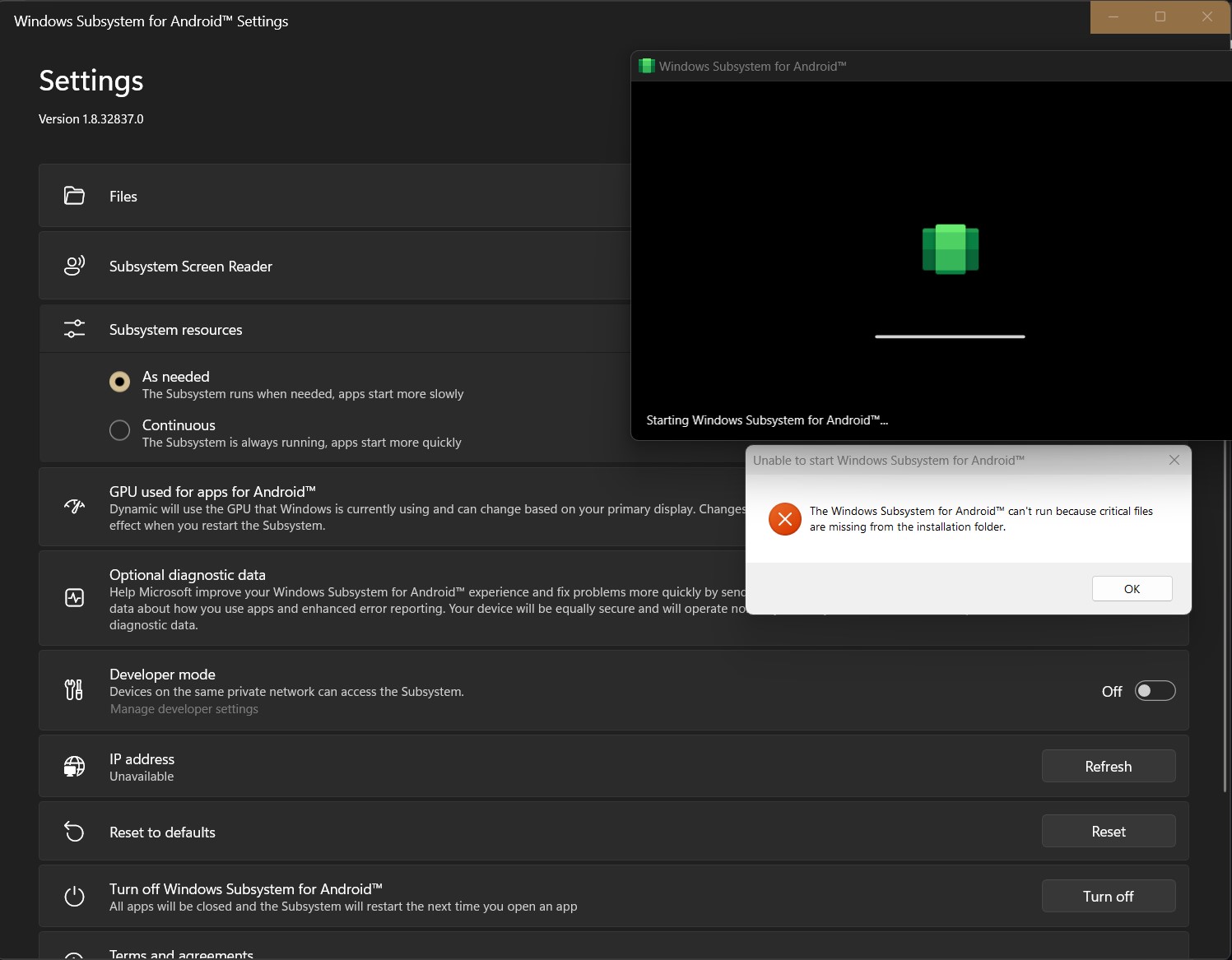Image resolution: width=1232 pixels, height=960 pixels.
Task: Click the Starting Windows Subsystem for Android status text
Action: [767, 420]
